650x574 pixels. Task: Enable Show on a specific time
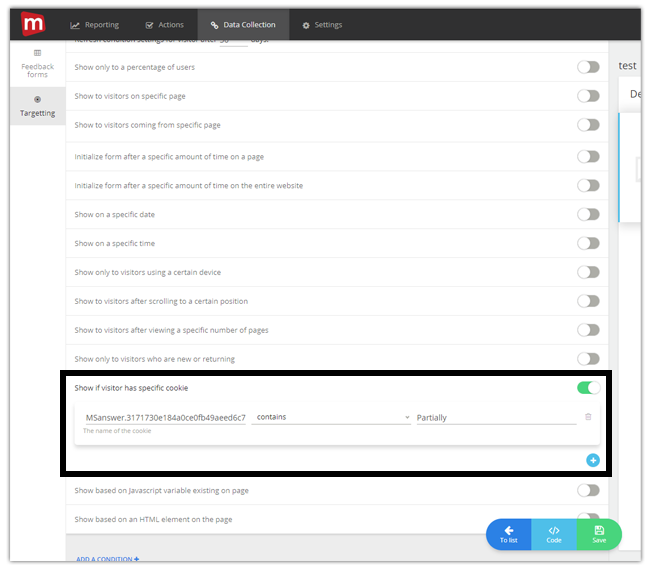(x=588, y=243)
